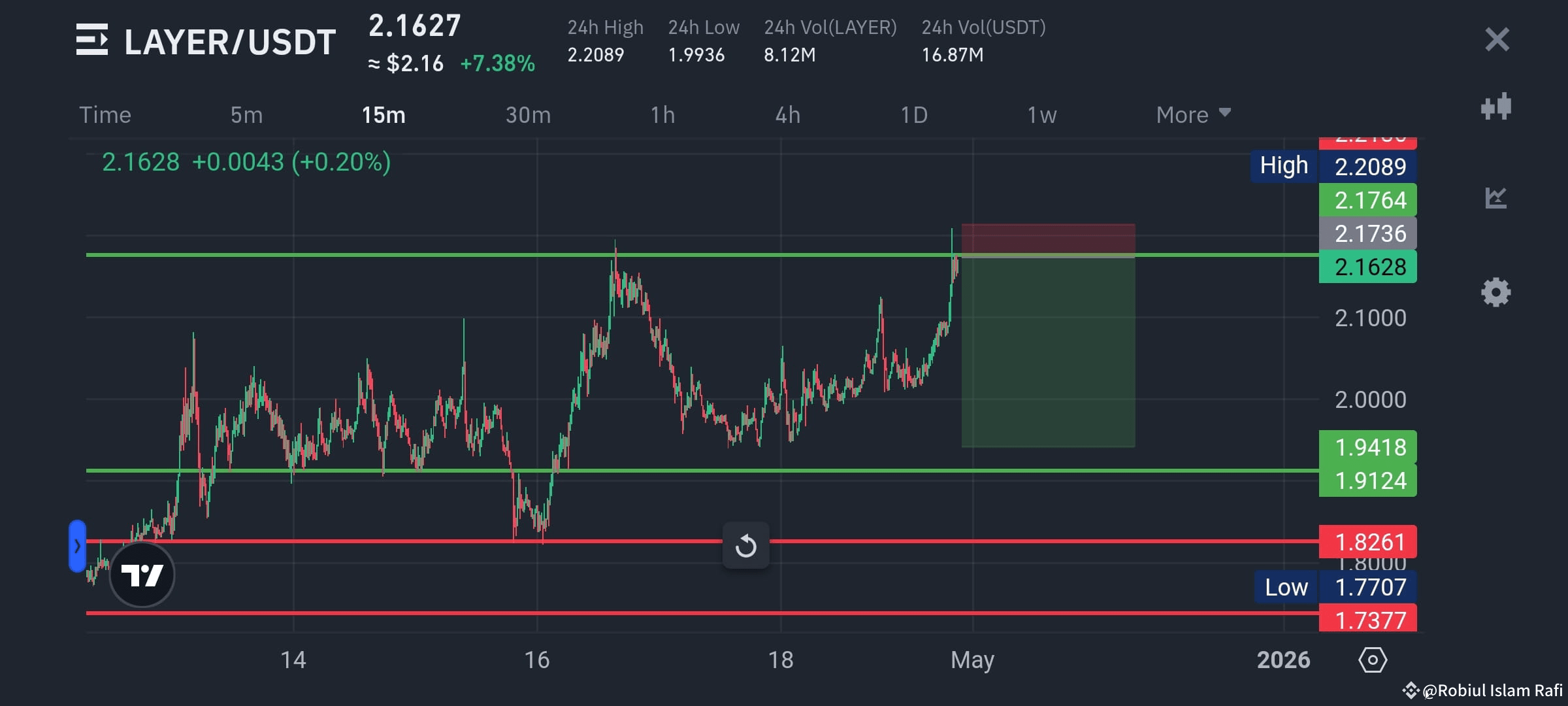Enable the 4h candle interval

pyautogui.click(x=787, y=114)
